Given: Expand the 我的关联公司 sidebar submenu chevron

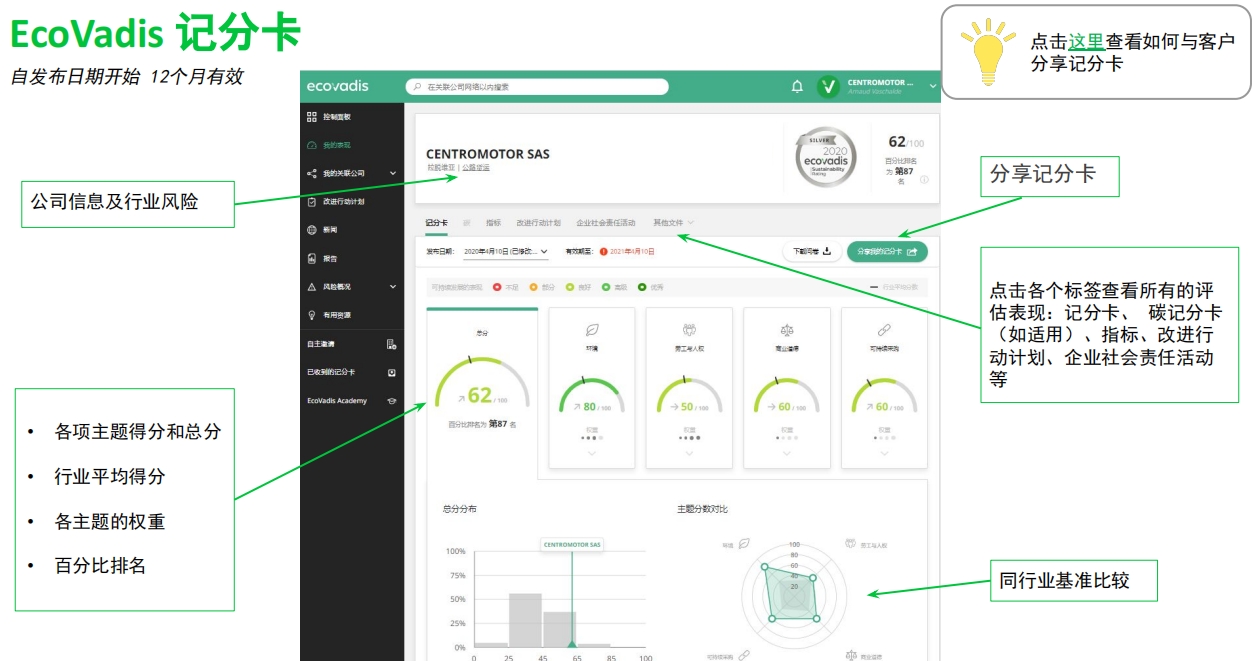Looking at the screenshot, I should click(x=392, y=174).
